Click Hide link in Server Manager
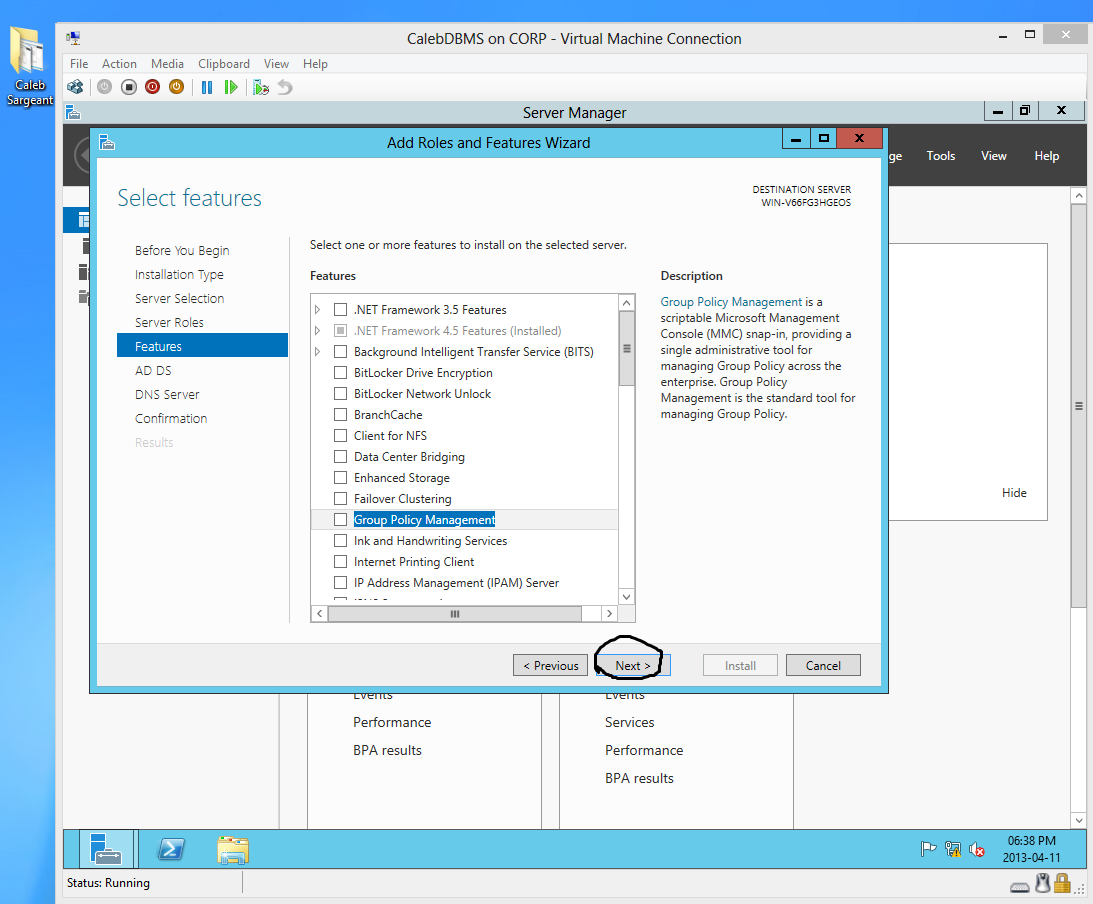This screenshot has width=1093, height=904. tap(1014, 493)
